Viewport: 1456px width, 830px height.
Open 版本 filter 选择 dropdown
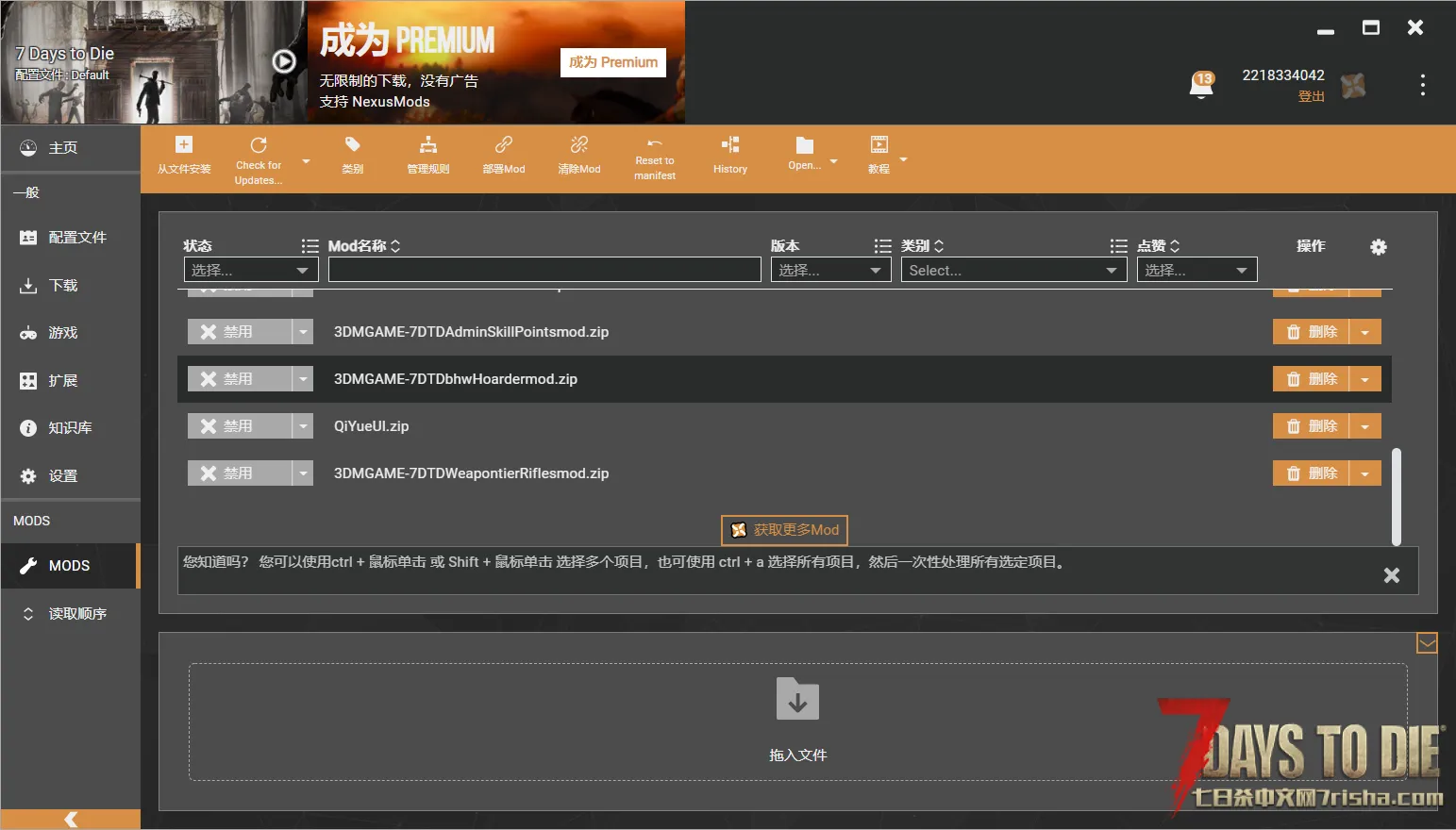click(x=831, y=270)
